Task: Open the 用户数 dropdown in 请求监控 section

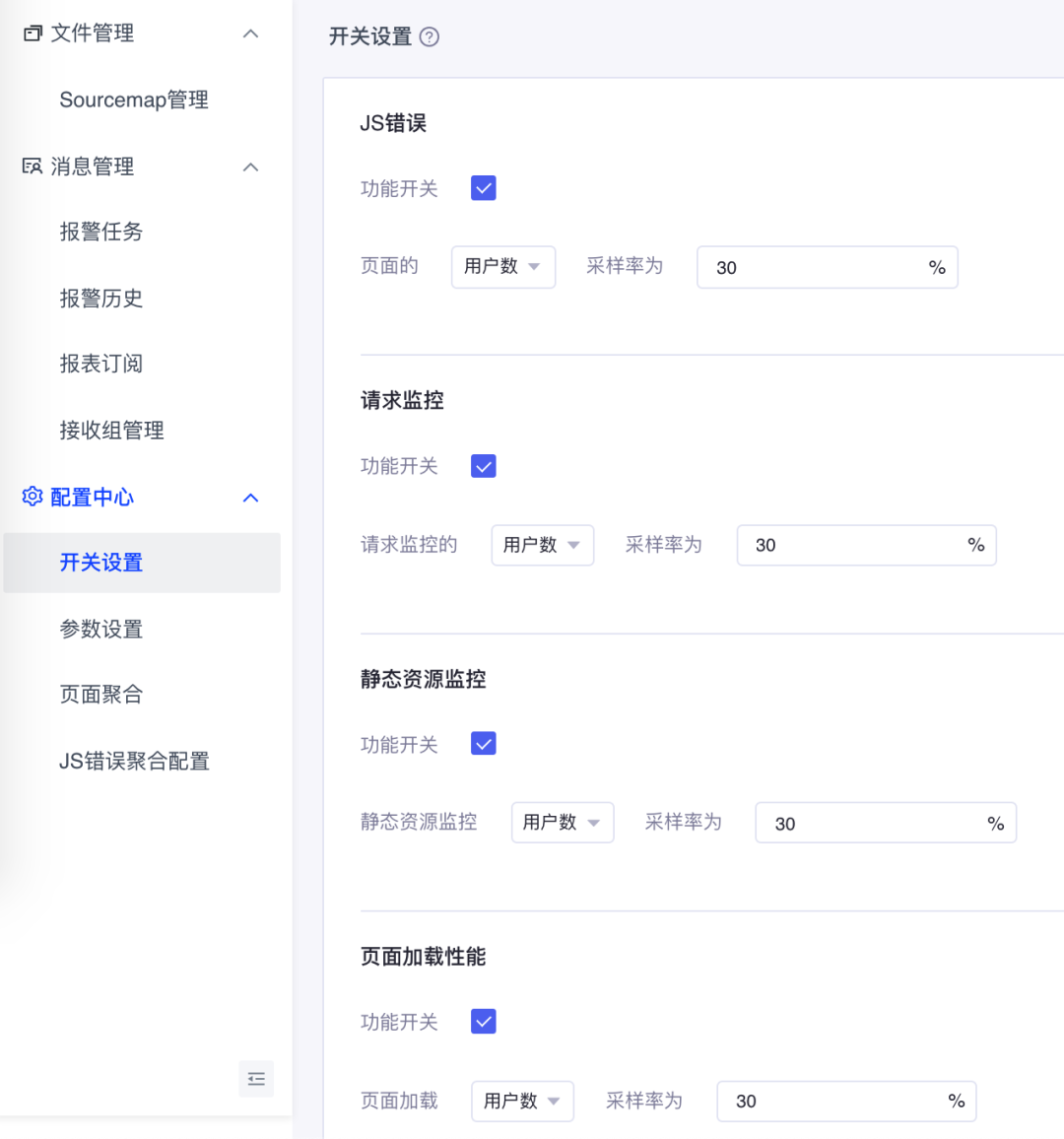Action: click(543, 545)
